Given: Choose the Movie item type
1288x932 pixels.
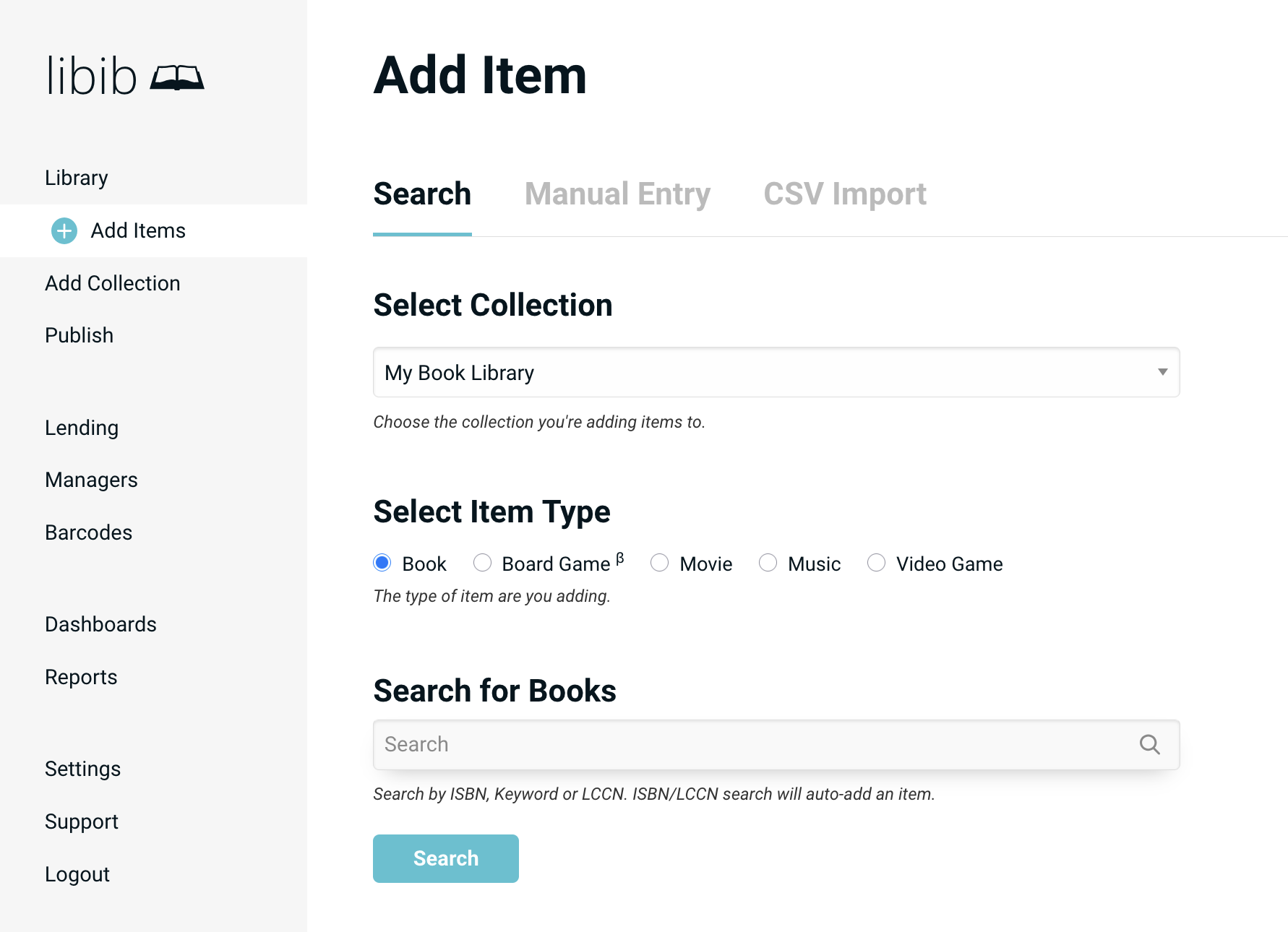Looking at the screenshot, I should (659, 563).
